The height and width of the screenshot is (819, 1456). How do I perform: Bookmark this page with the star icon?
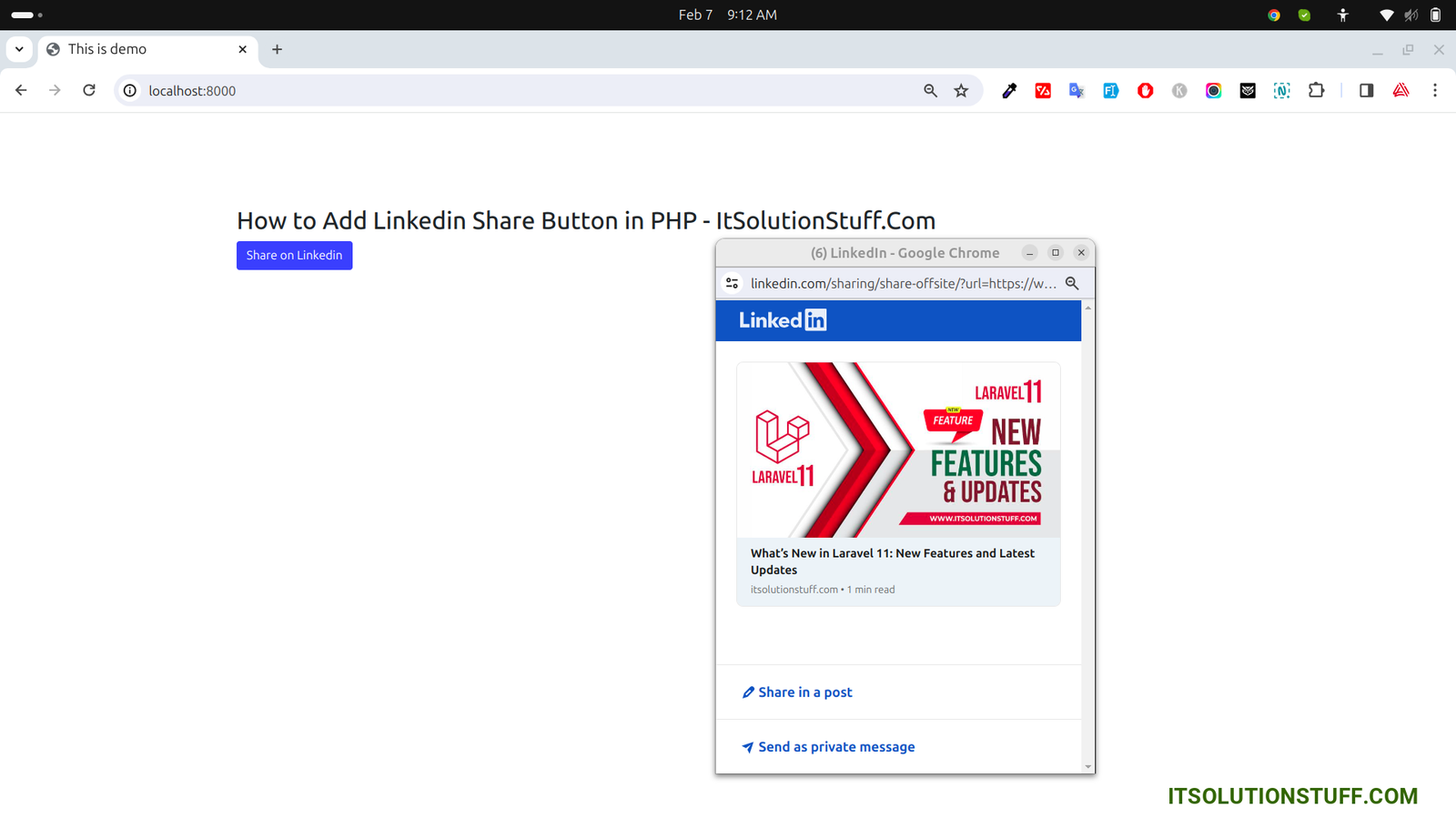pyautogui.click(x=961, y=90)
